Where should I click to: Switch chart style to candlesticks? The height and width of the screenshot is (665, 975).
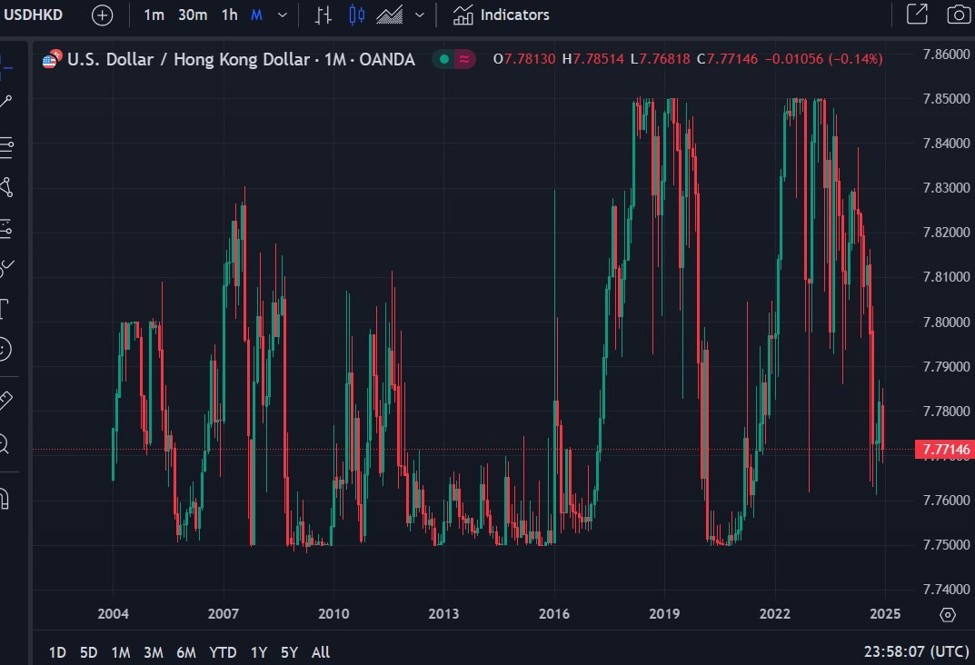[x=357, y=15]
